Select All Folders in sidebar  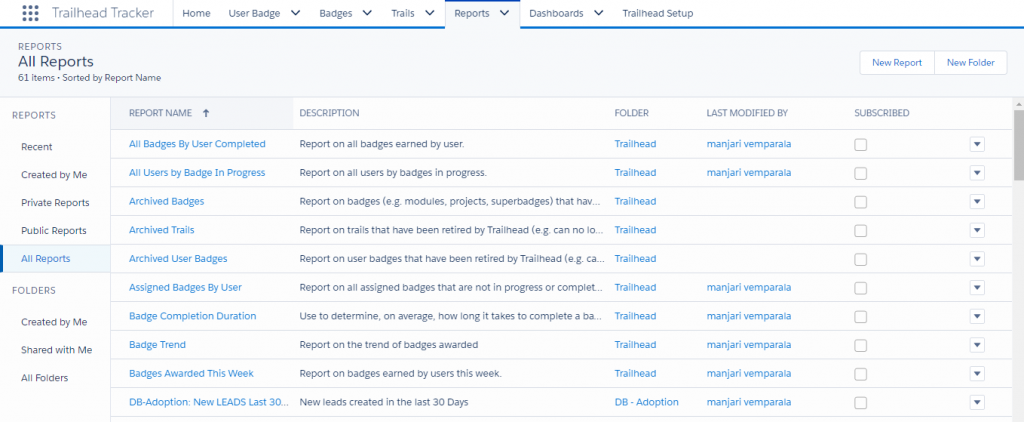tap(44, 378)
